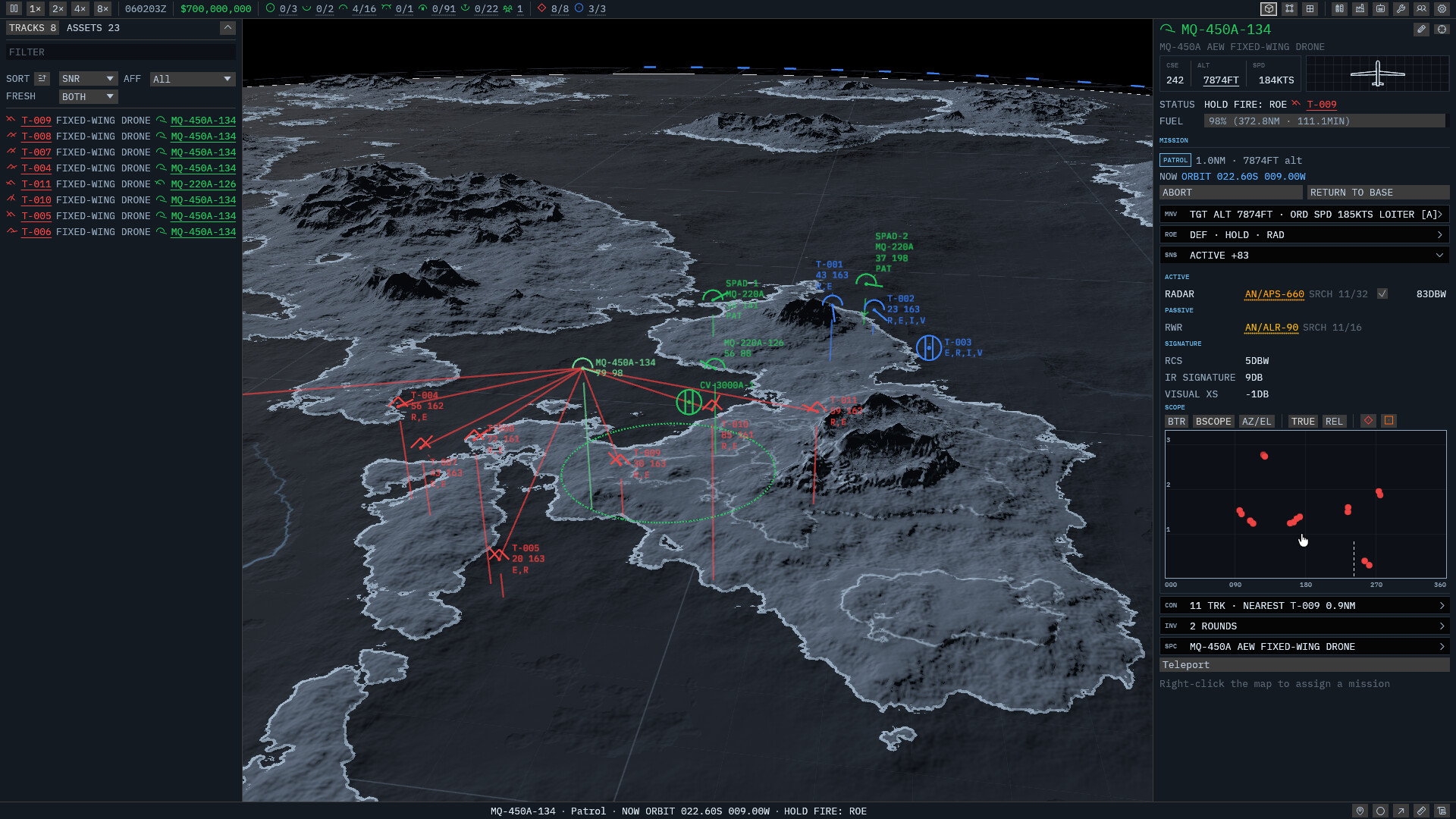Expand the INV 2 ROUNDS row
This screenshot has height=819, width=1456.
[x=1304, y=626]
